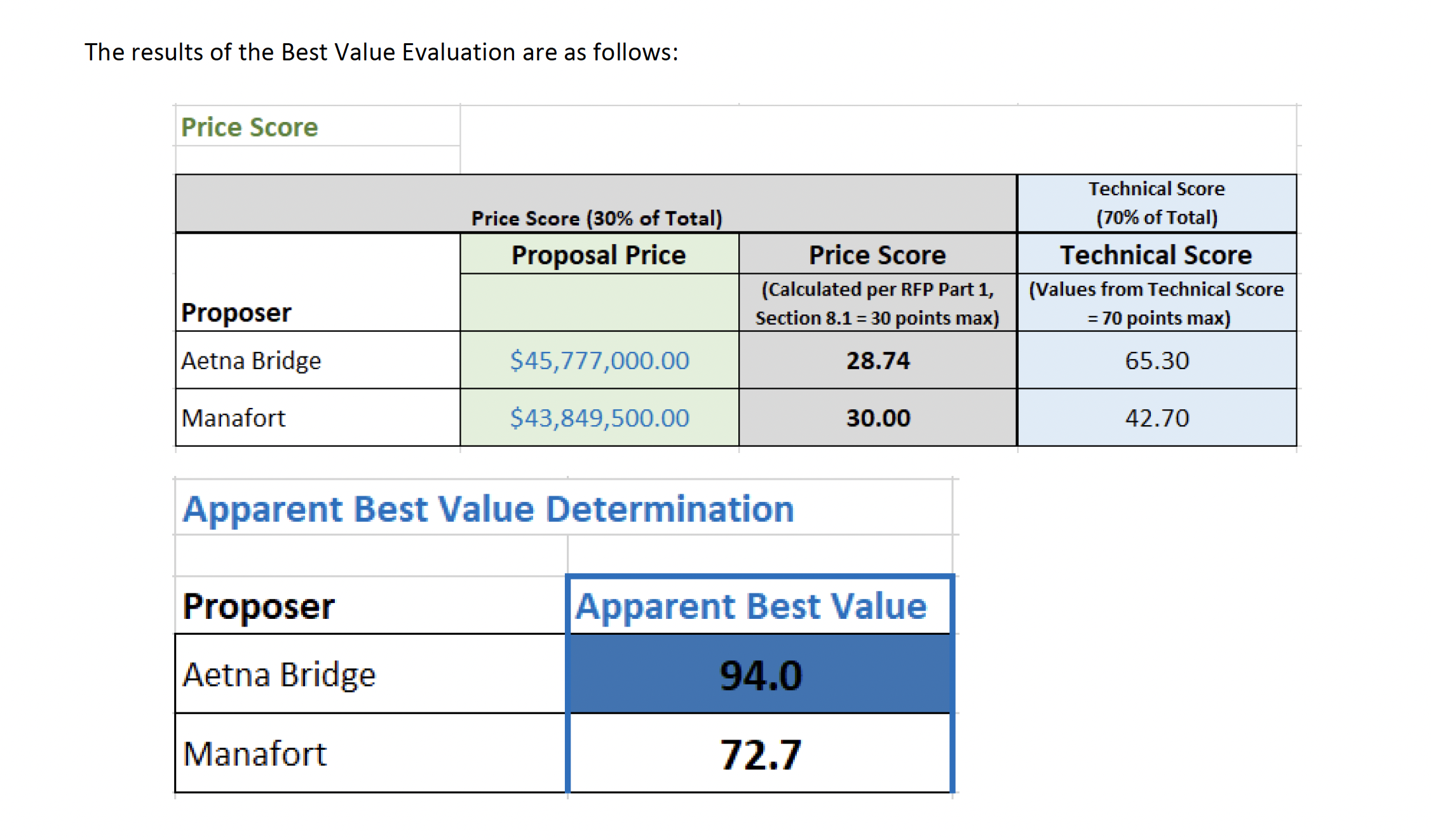The width and height of the screenshot is (1431, 840).
Task: Select the highlighted 94.0 best value cell
Action: coord(760,674)
